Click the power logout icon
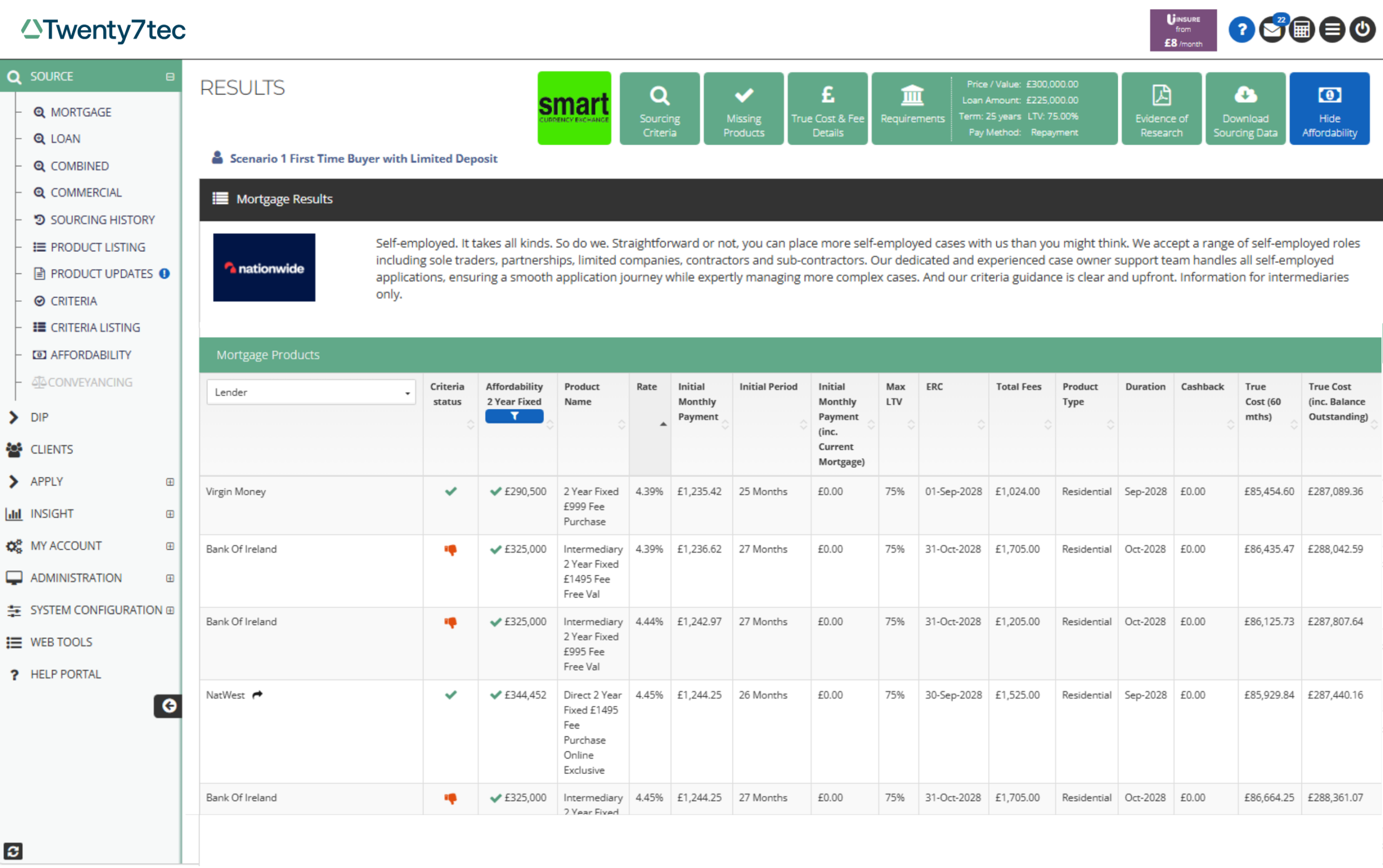Screen dimensions: 1383x868 point(1362,30)
